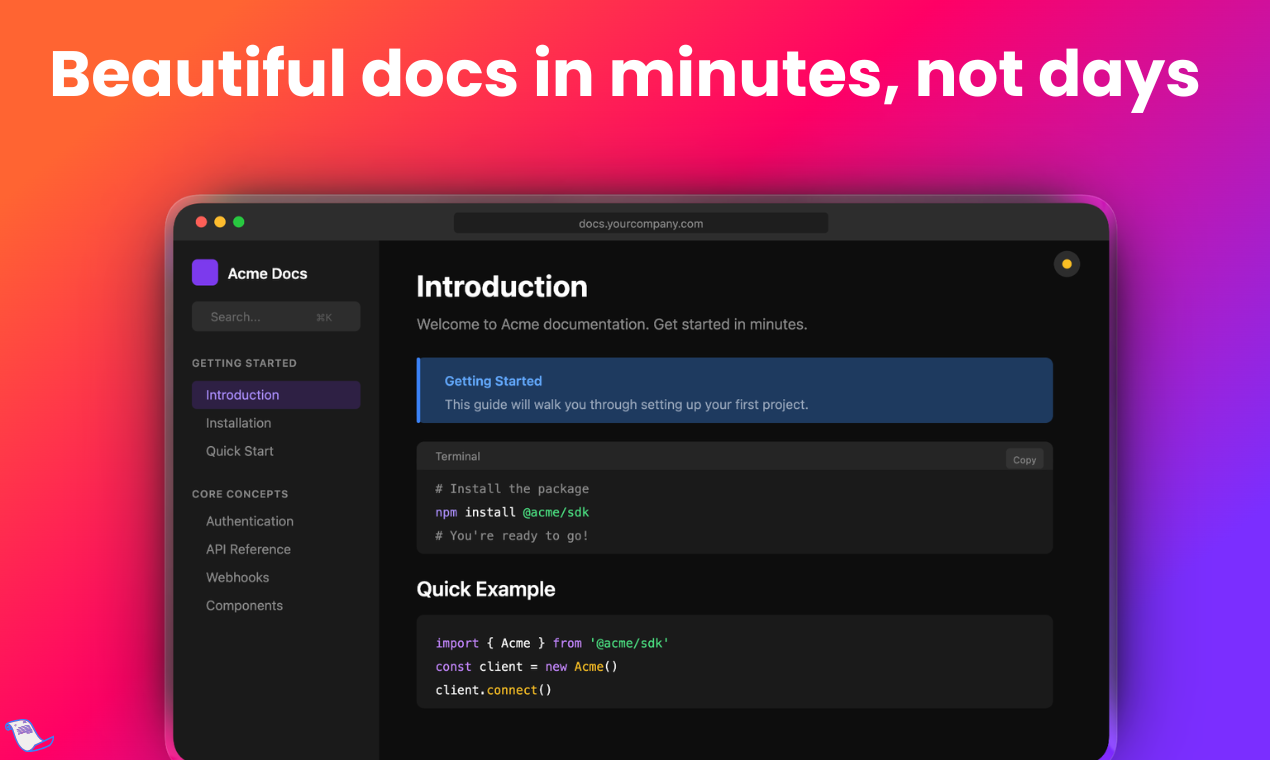Open the Components page

coord(244,605)
